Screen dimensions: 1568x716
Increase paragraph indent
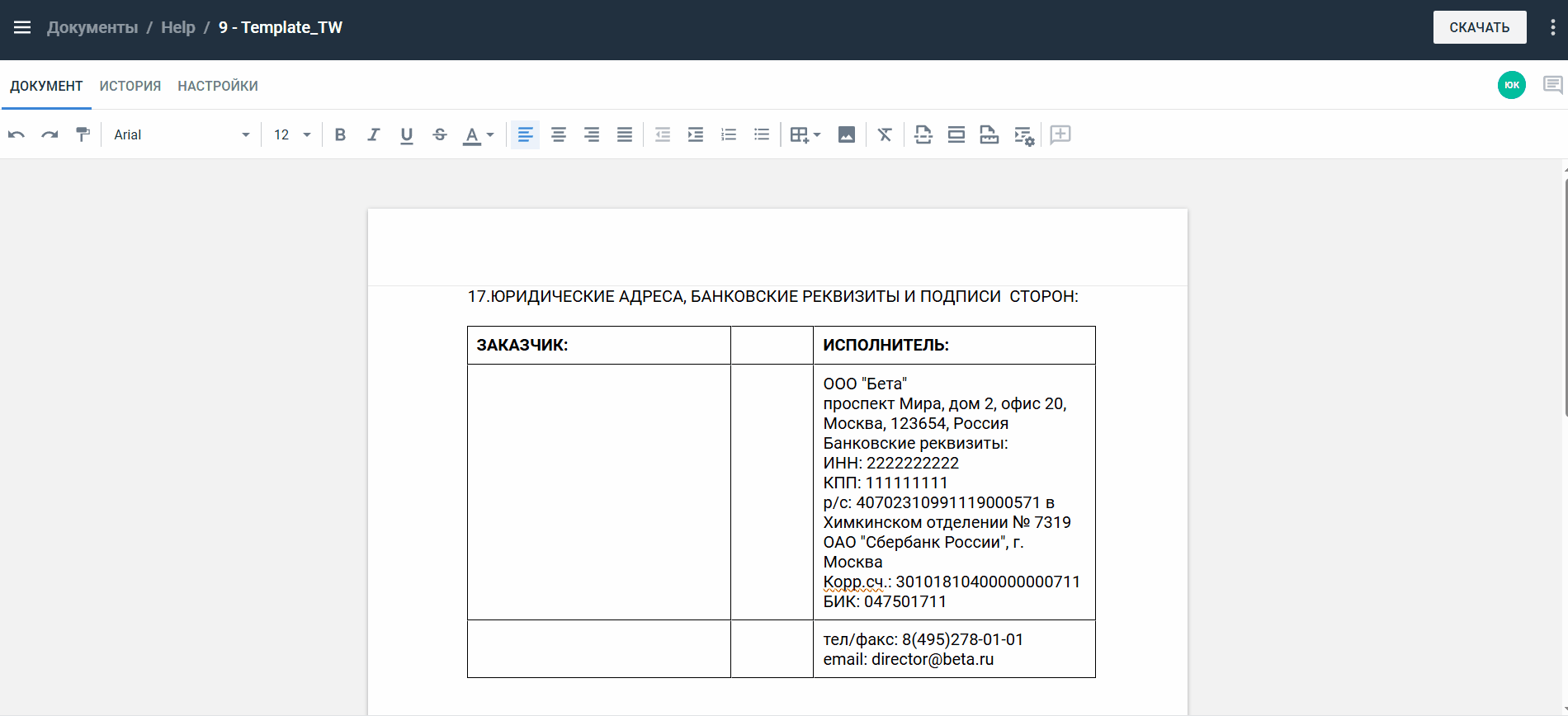click(696, 134)
